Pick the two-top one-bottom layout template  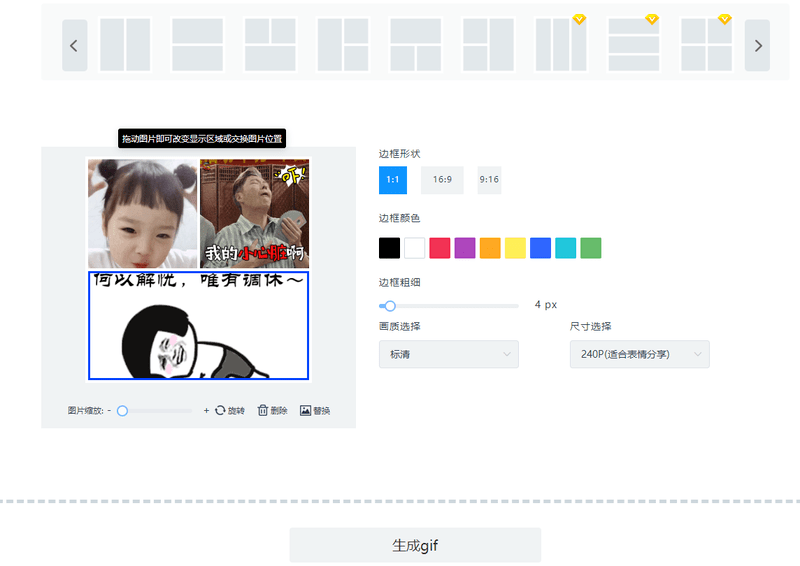(270, 45)
